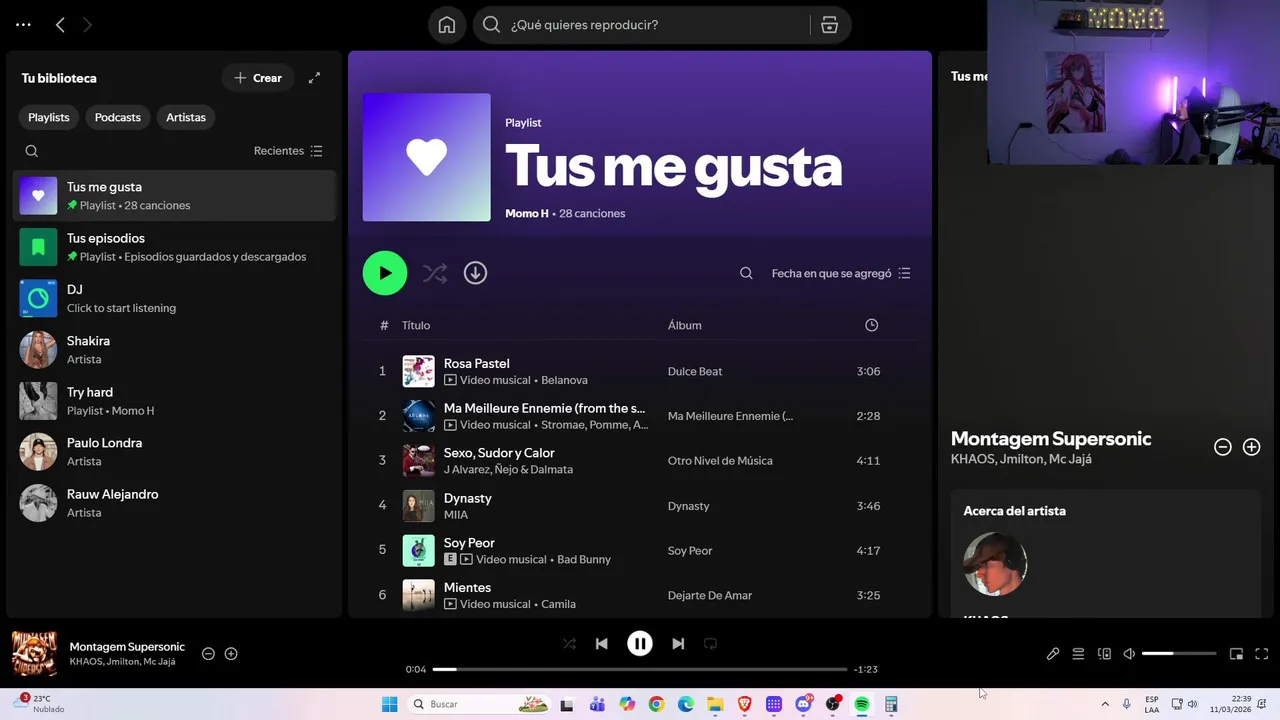Open 'Fecha en que se agregó' sort dropdown

841,273
